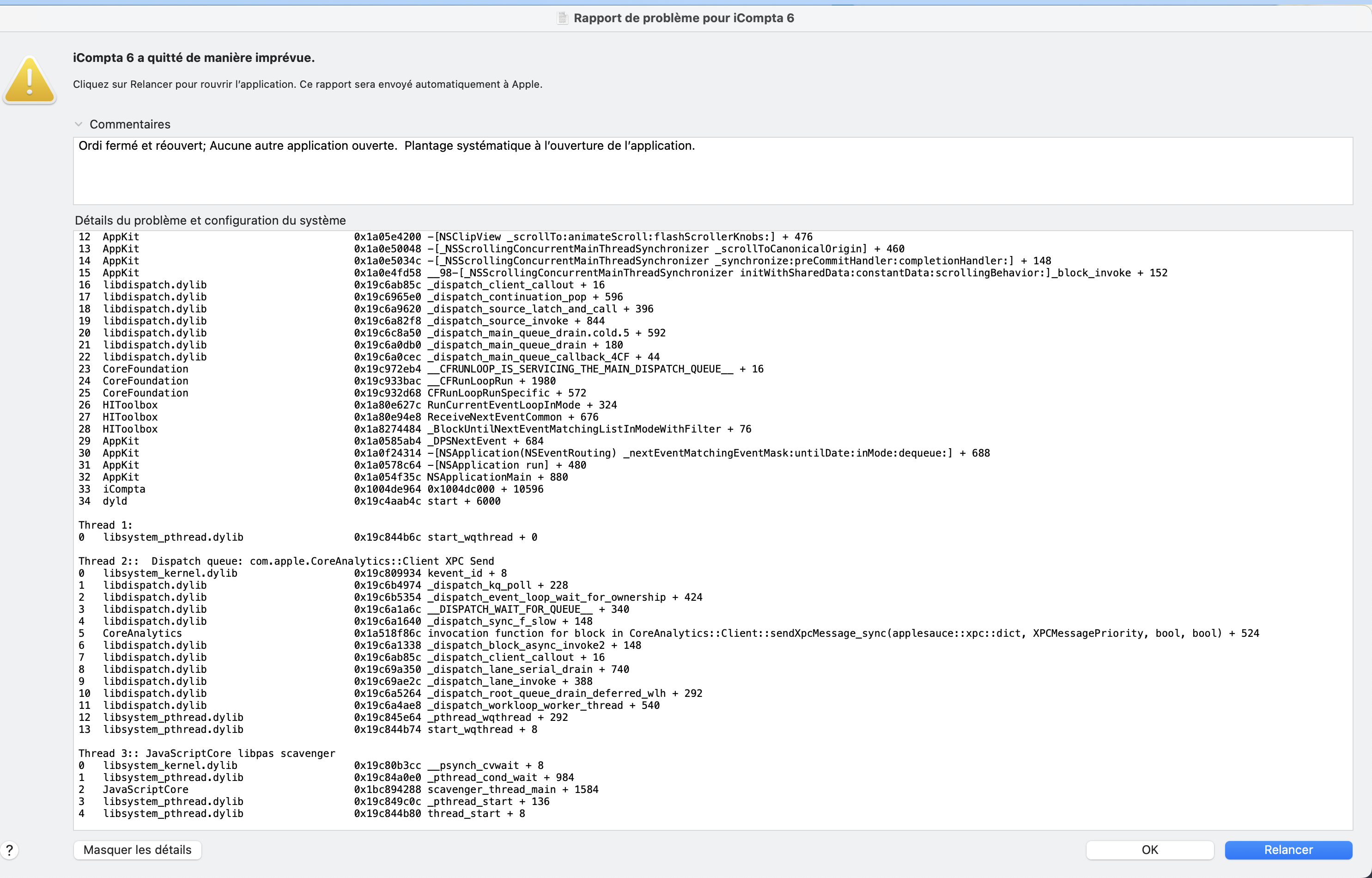Click the OK button

pyautogui.click(x=1149, y=849)
